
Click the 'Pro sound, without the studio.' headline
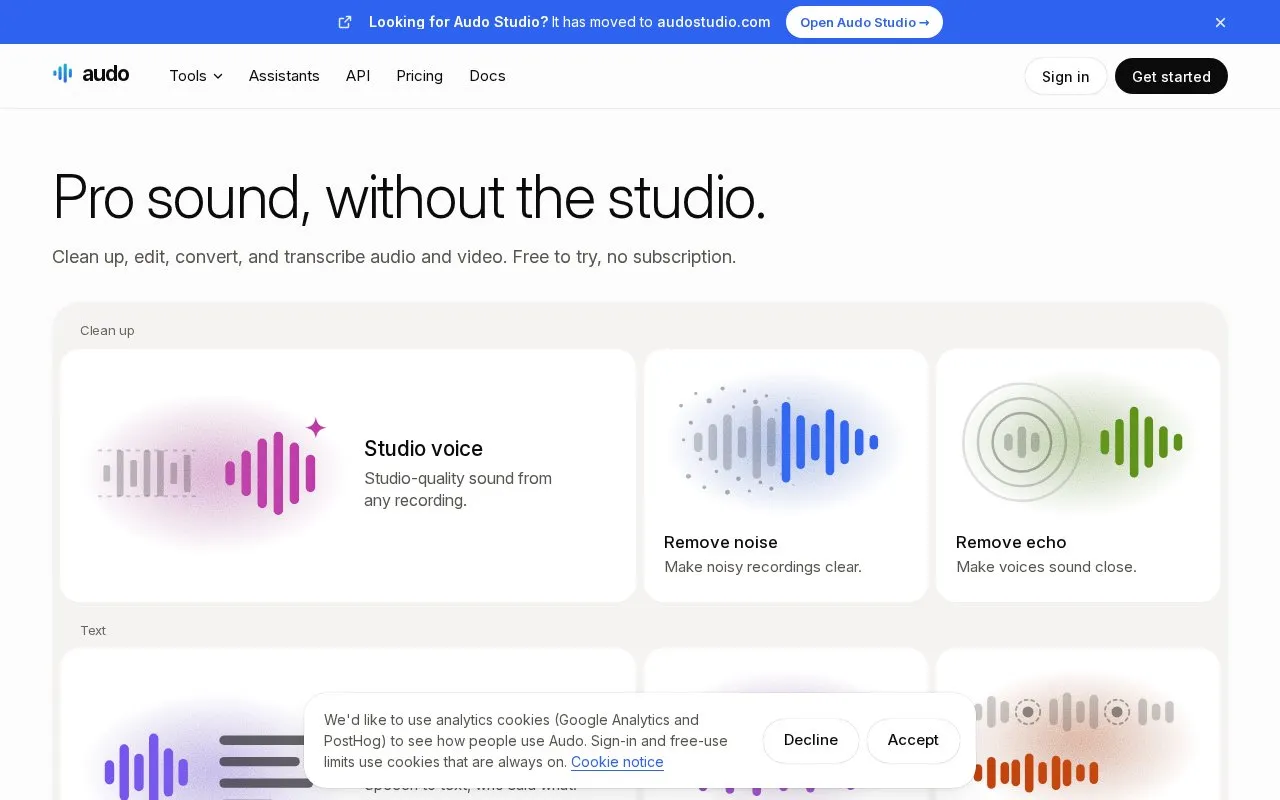(x=409, y=197)
